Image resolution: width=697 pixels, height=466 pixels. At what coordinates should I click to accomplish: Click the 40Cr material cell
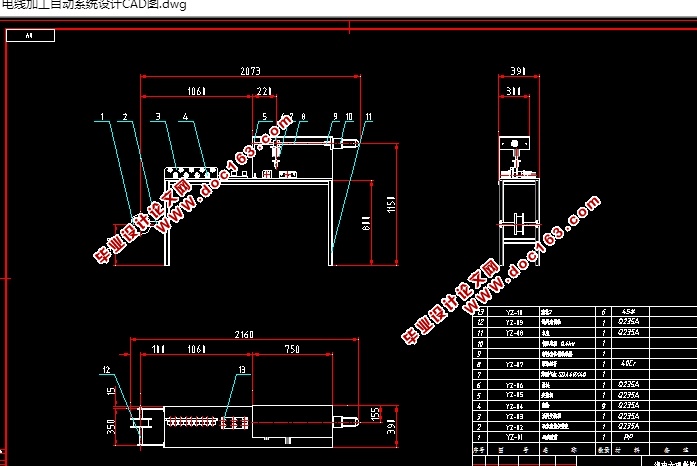coord(629,364)
